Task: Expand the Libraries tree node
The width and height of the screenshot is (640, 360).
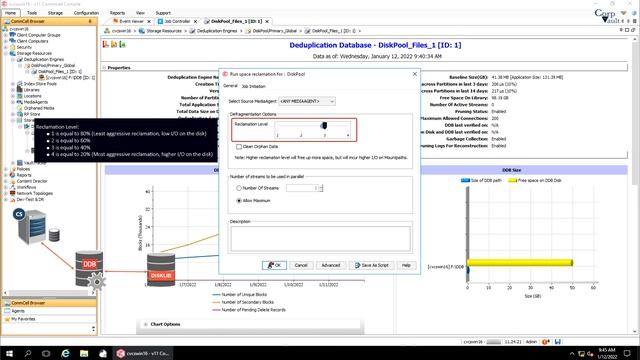Action: tap(13, 90)
